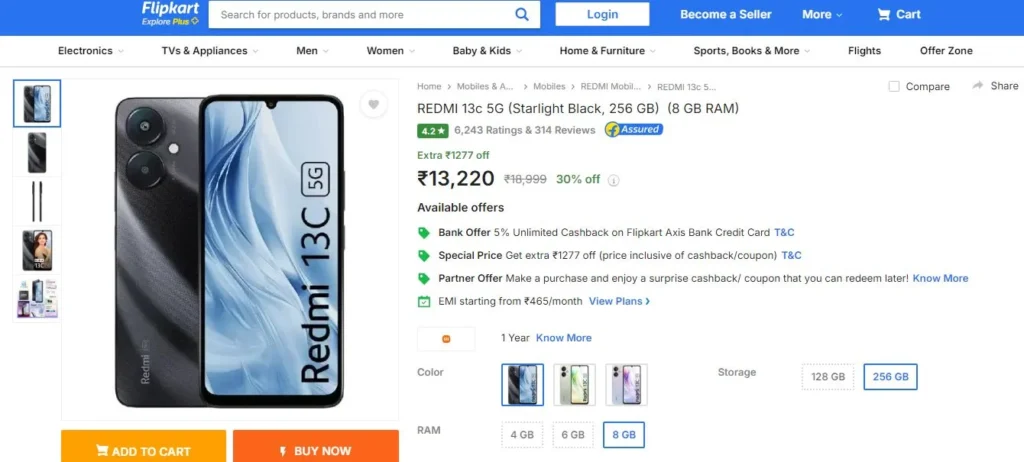Select 128 GB storage option
This screenshot has height=462, width=1024.
click(x=827, y=377)
